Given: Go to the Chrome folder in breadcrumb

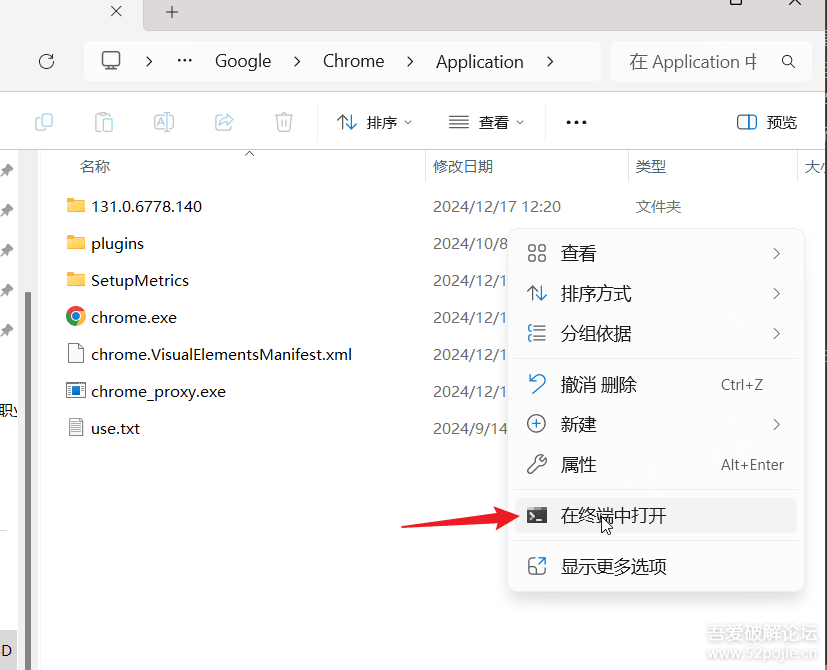Looking at the screenshot, I should 353,61.
